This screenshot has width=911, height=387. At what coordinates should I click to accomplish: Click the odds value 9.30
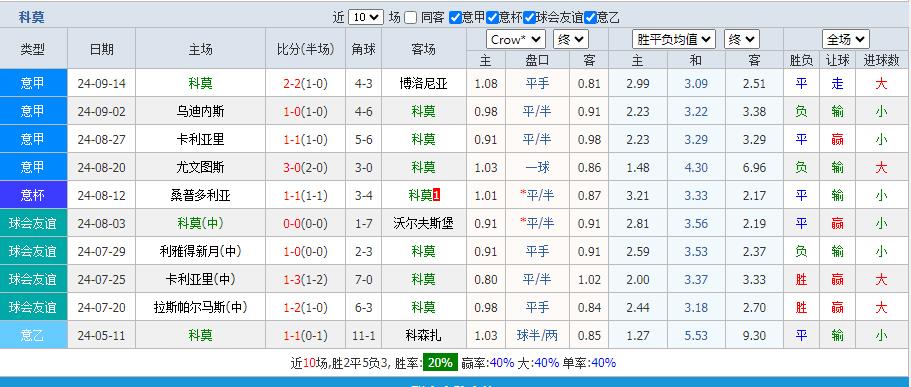pos(754,335)
